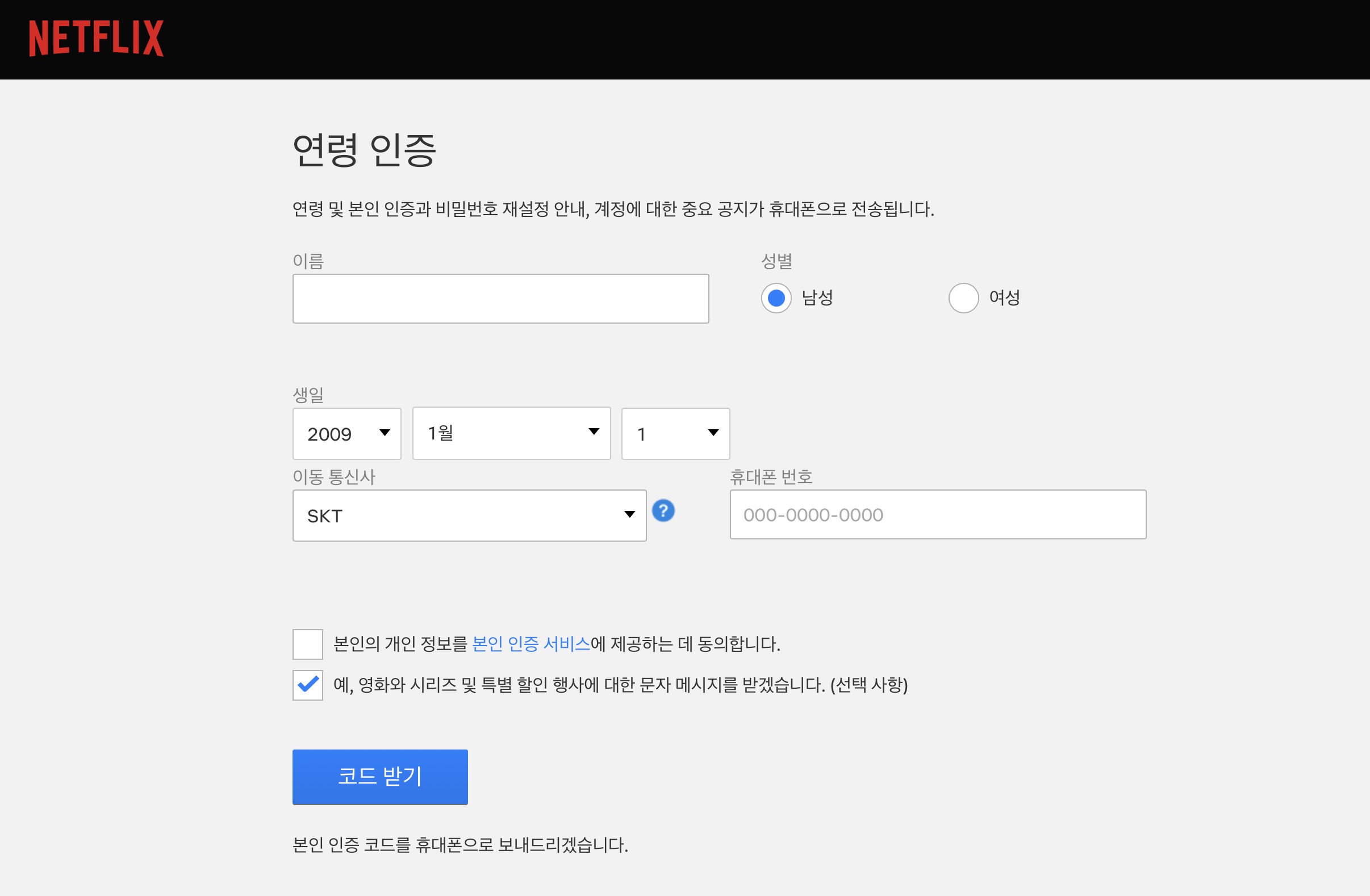1370x896 pixels.
Task: Click the 이동 통신사 carrier label
Action: (333, 476)
